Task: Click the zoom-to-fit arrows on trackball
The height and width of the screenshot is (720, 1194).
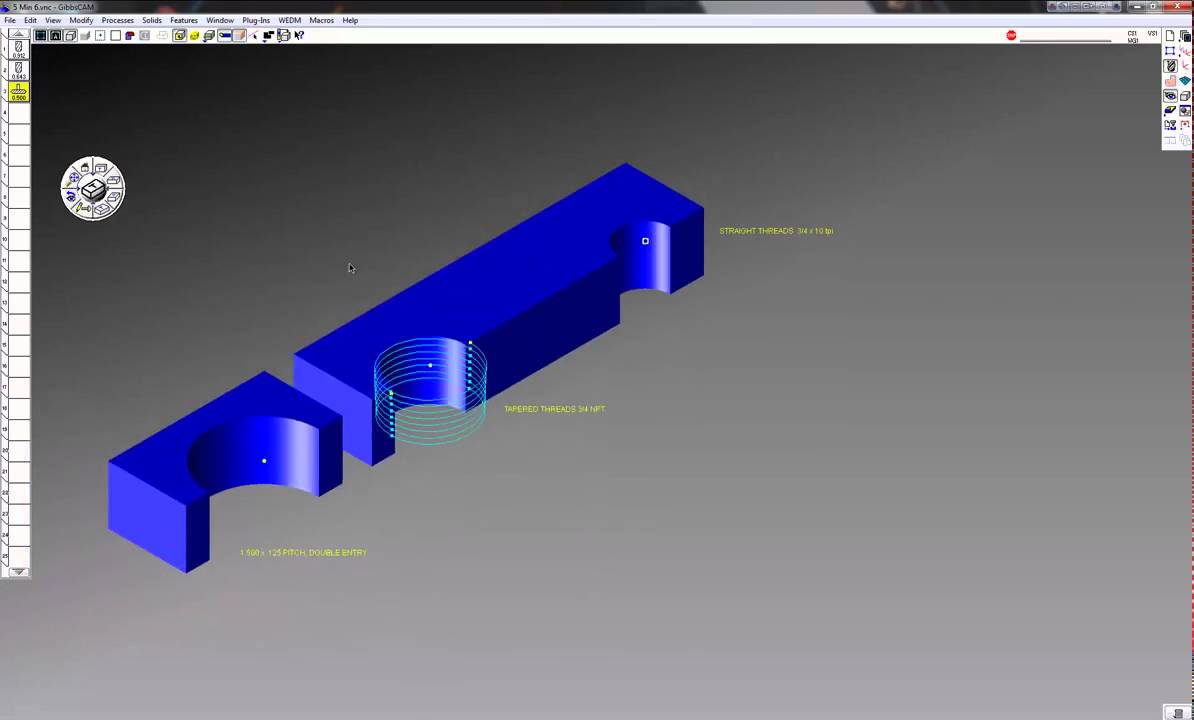Action: click(74, 178)
